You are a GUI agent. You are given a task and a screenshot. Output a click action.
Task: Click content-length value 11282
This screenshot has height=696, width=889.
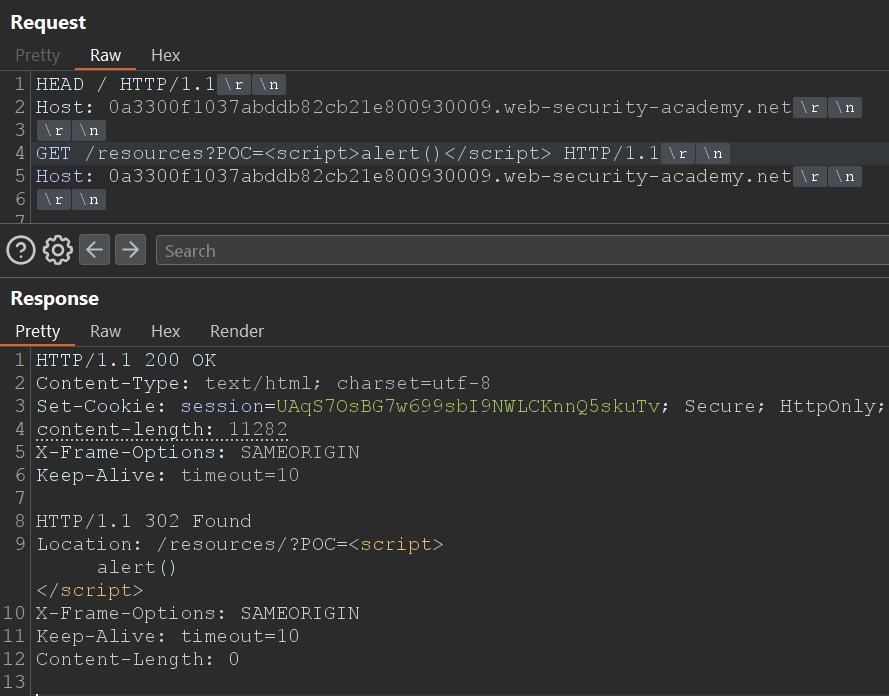click(x=259, y=429)
